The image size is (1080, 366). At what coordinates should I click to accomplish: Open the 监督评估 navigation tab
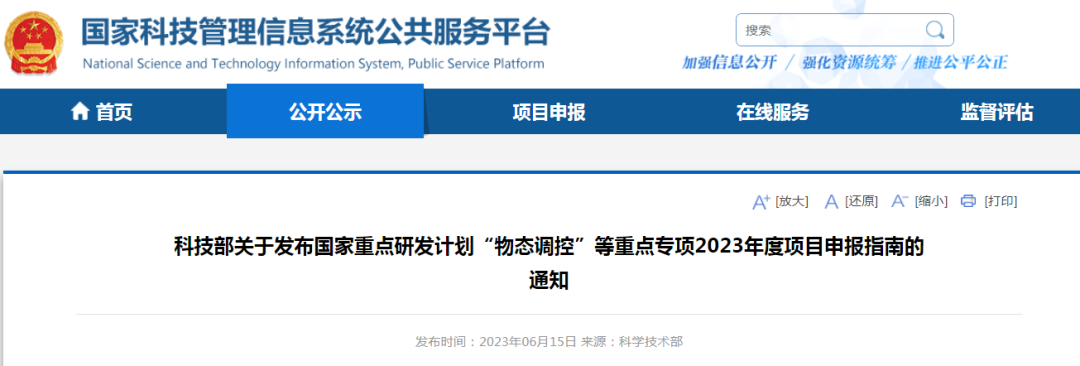997,112
